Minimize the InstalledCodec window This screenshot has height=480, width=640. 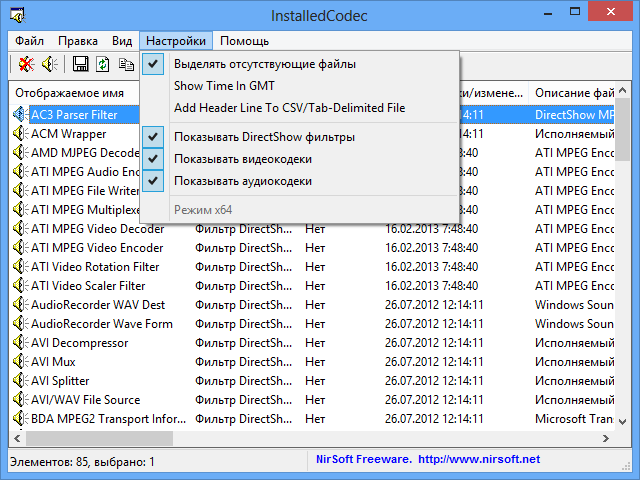[x=548, y=12]
